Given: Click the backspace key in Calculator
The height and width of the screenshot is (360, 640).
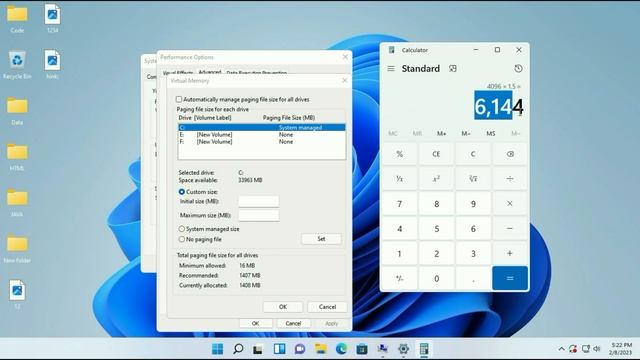Looking at the screenshot, I should 510,154.
